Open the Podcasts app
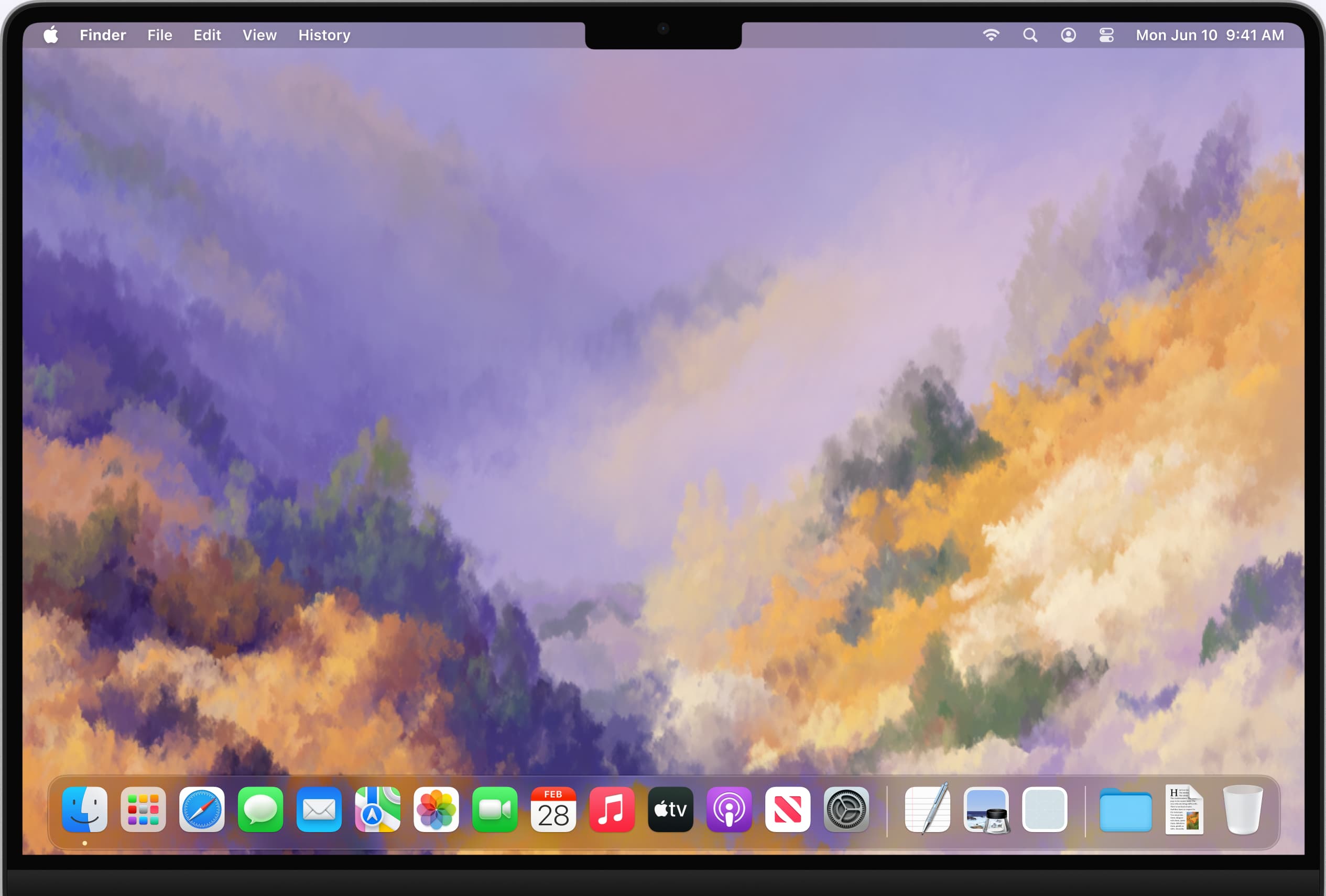This screenshot has width=1326, height=896. click(x=729, y=810)
